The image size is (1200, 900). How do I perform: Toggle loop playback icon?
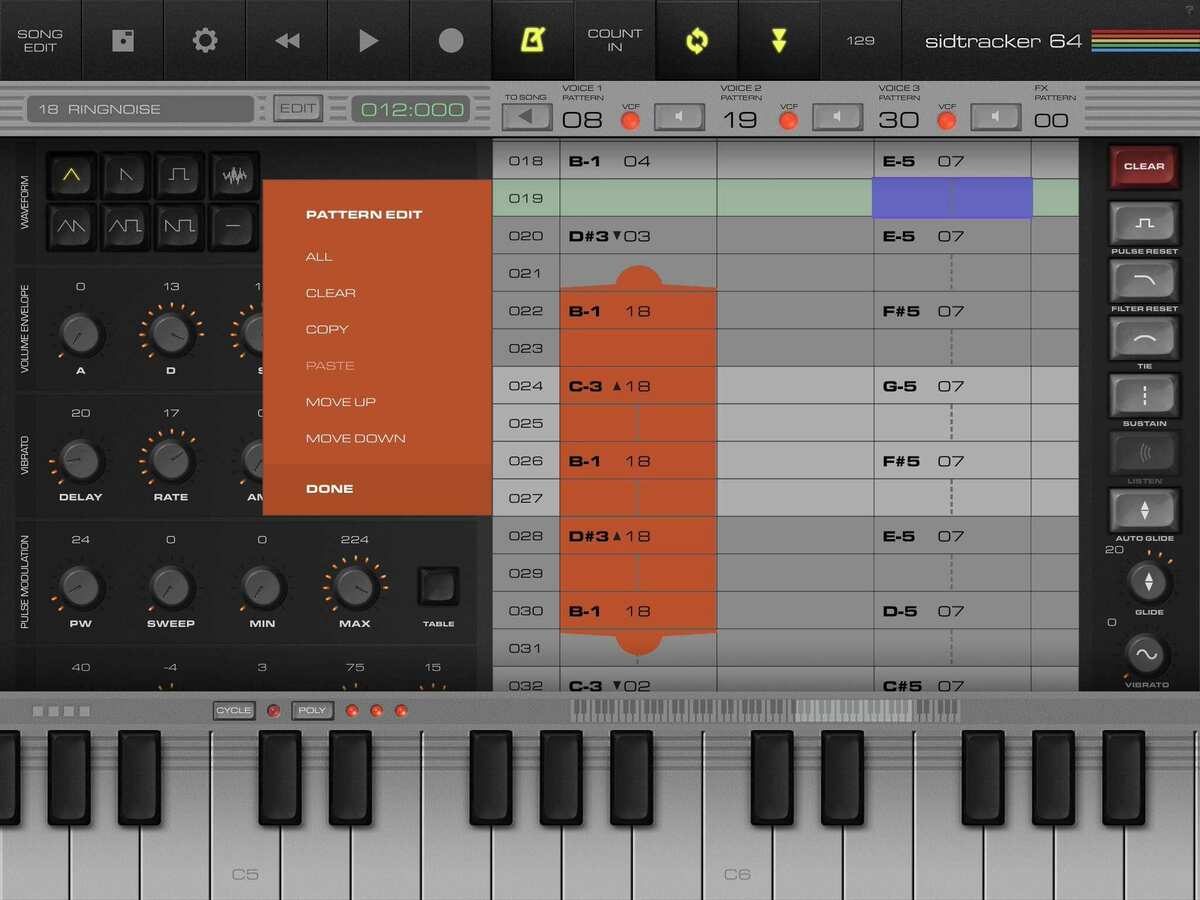697,40
